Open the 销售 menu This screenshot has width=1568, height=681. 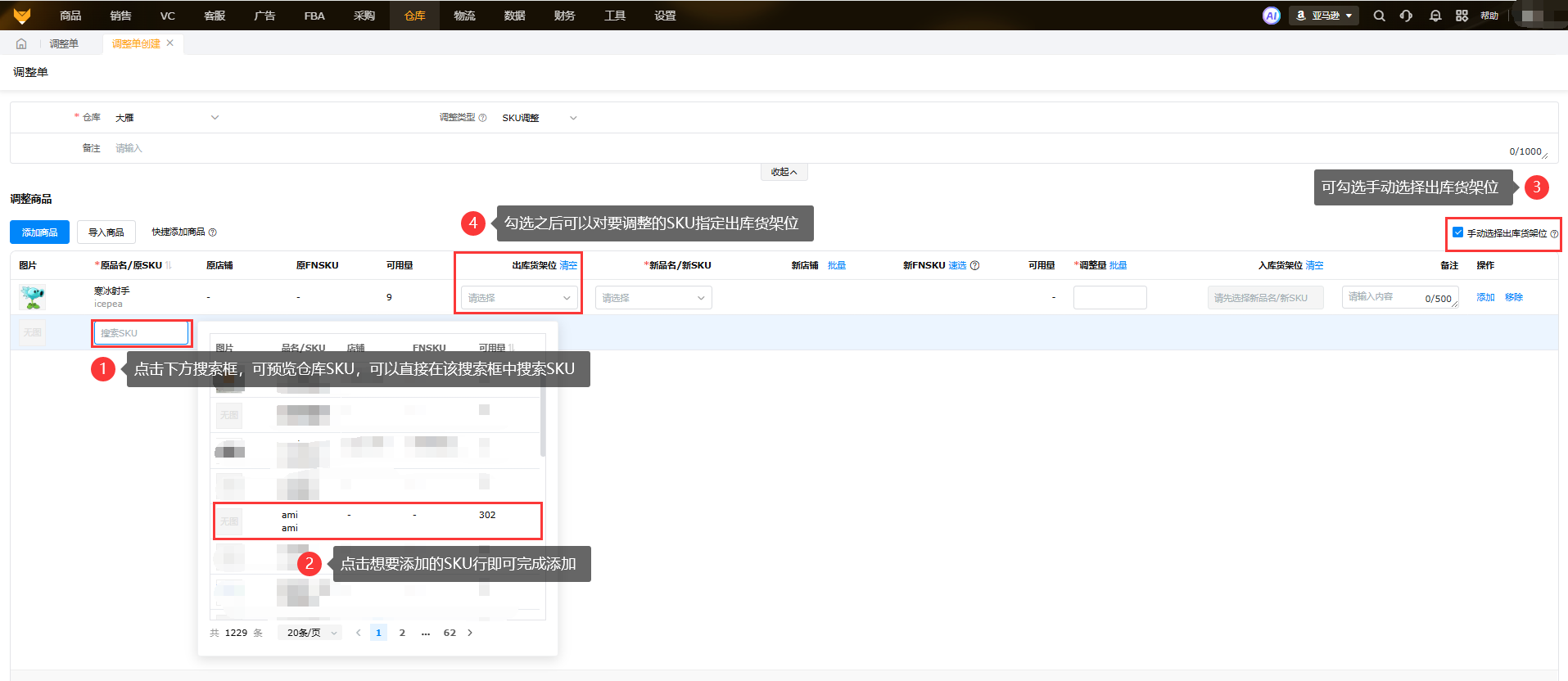(120, 16)
